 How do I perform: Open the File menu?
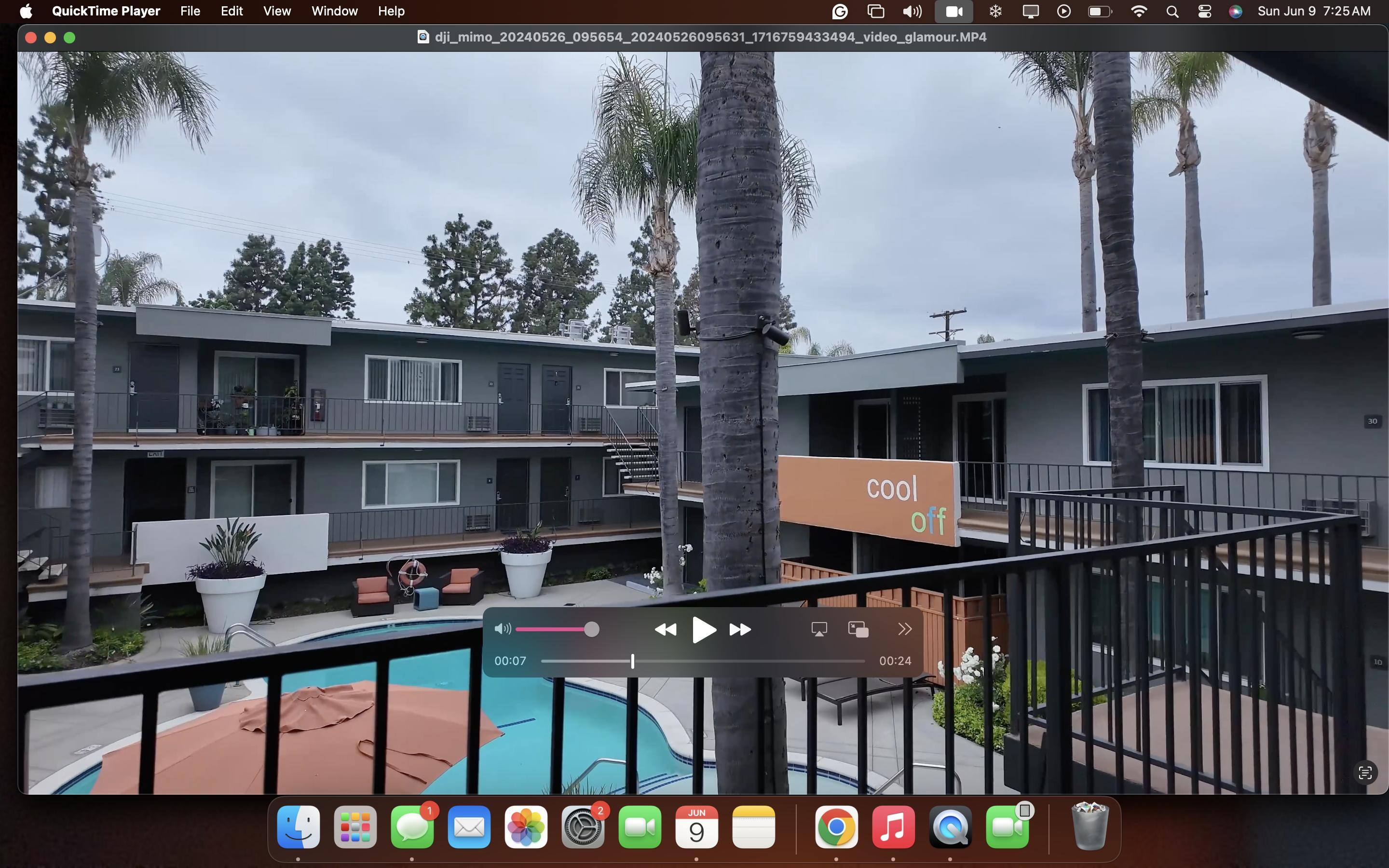(x=190, y=11)
